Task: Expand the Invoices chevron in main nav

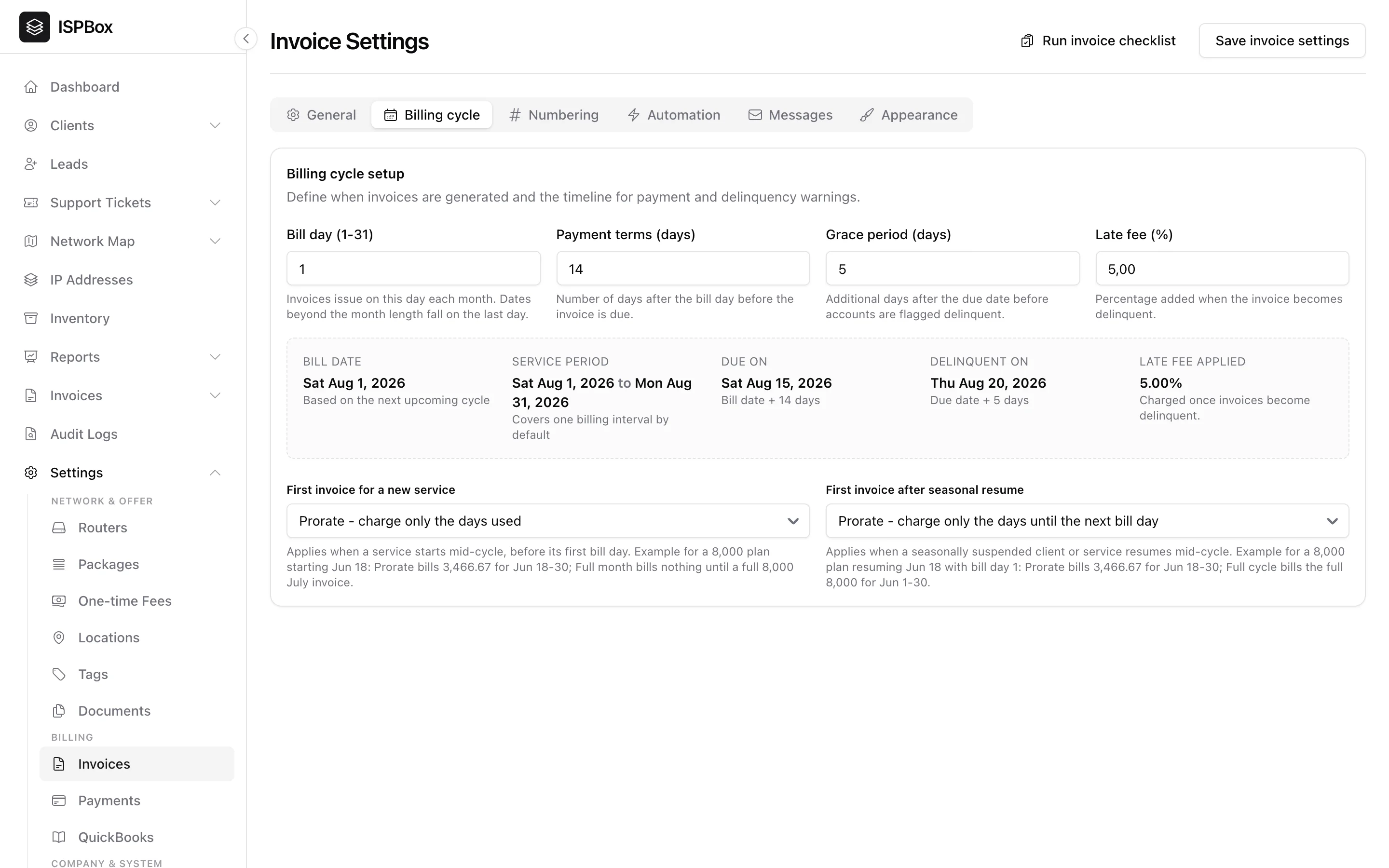Action: click(215, 395)
